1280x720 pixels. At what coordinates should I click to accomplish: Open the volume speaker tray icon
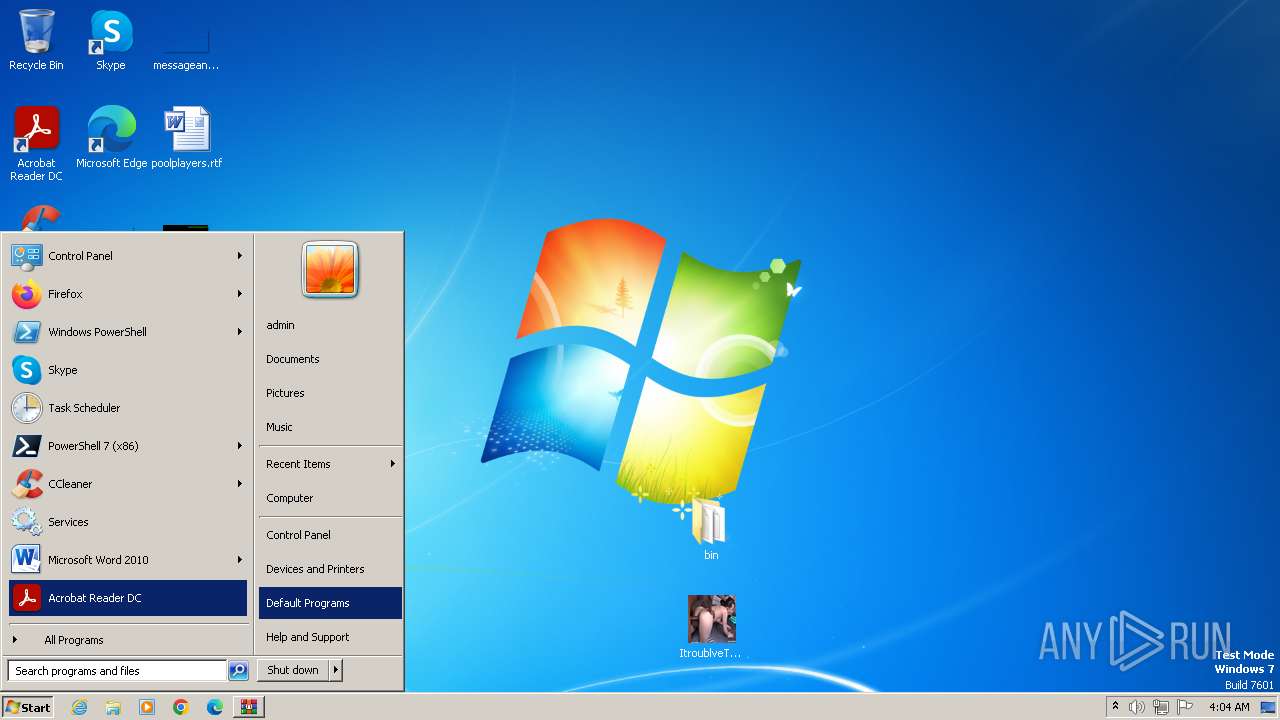(x=1137, y=707)
